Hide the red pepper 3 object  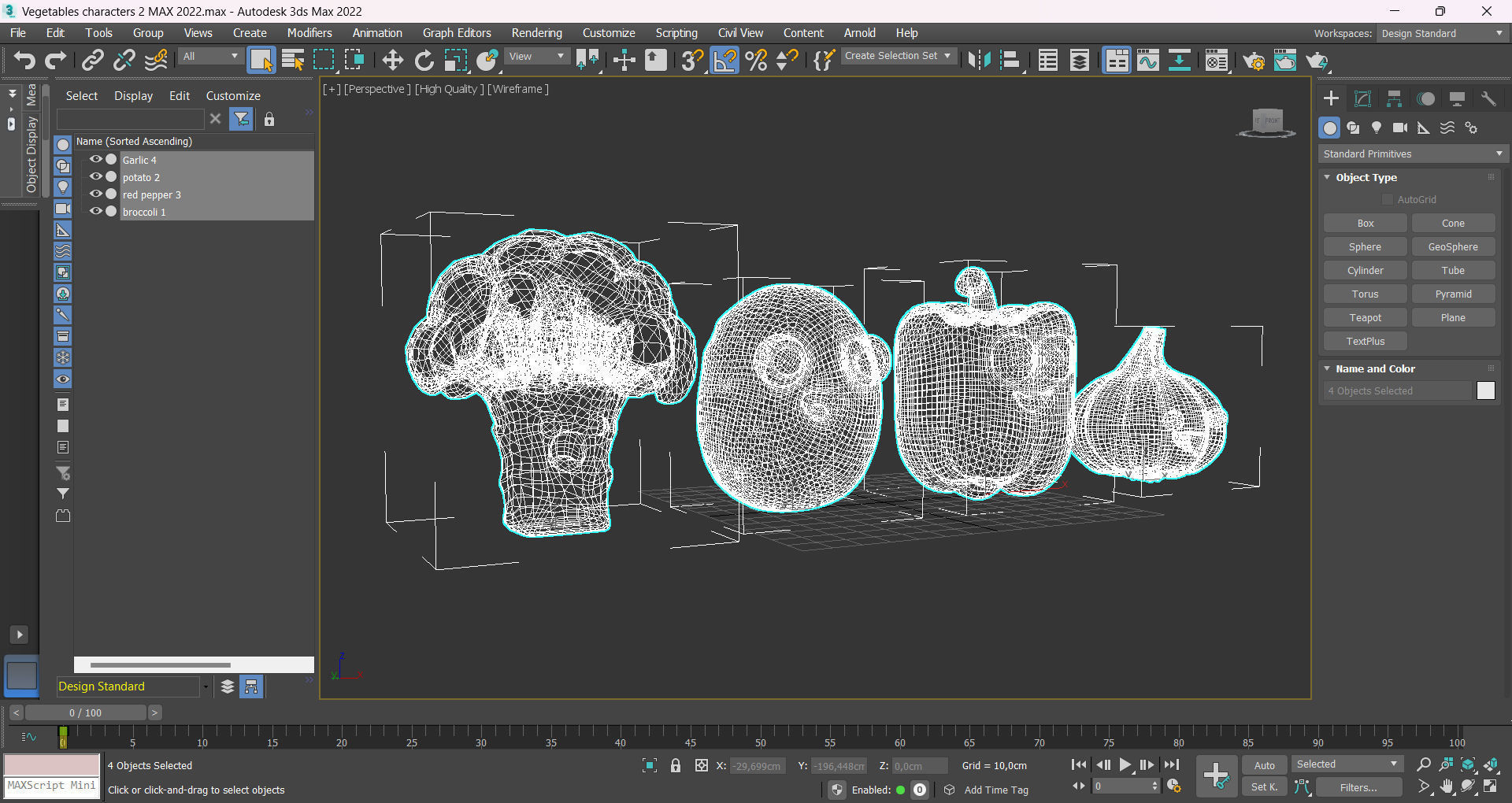coord(96,194)
